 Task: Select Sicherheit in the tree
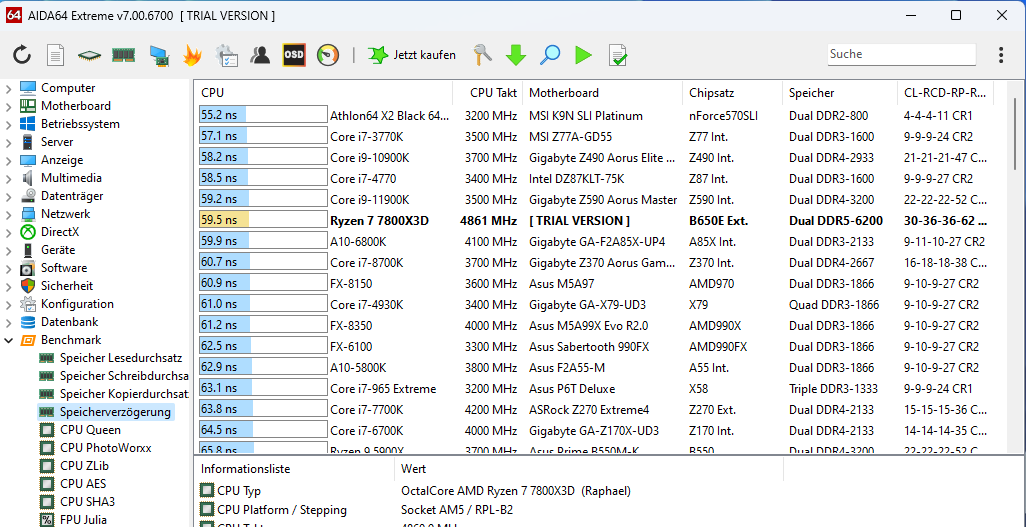coord(67,286)
